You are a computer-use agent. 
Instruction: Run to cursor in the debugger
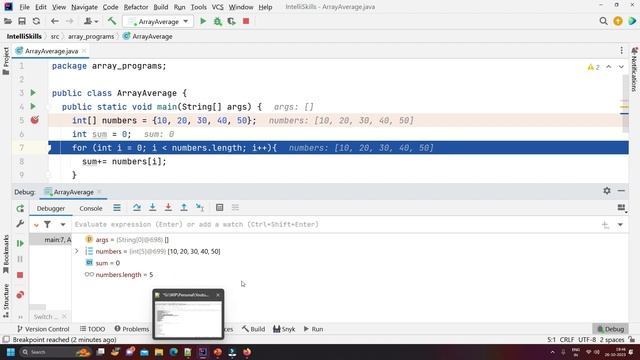click(x=200, y=208)
